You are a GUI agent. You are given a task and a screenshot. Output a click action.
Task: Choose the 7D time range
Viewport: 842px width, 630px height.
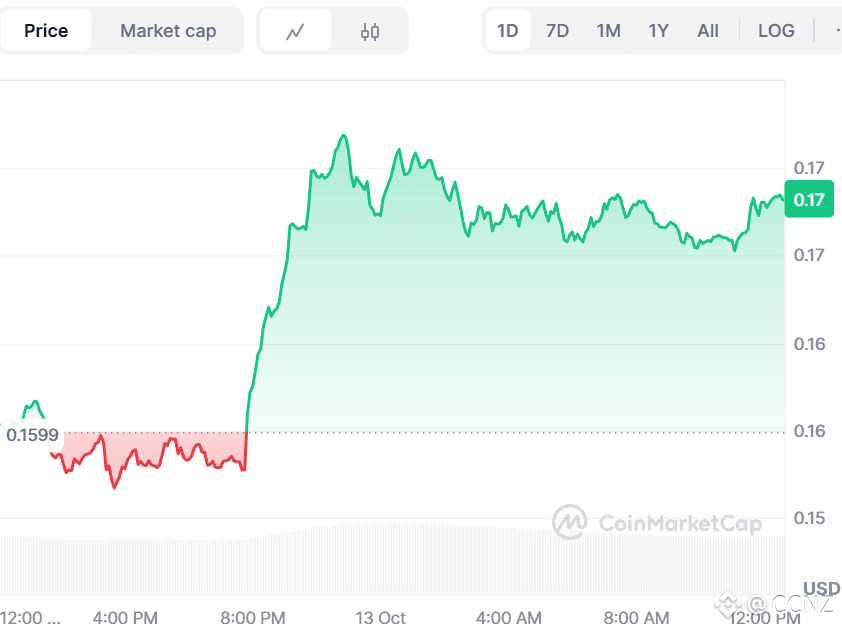[557, 31]
